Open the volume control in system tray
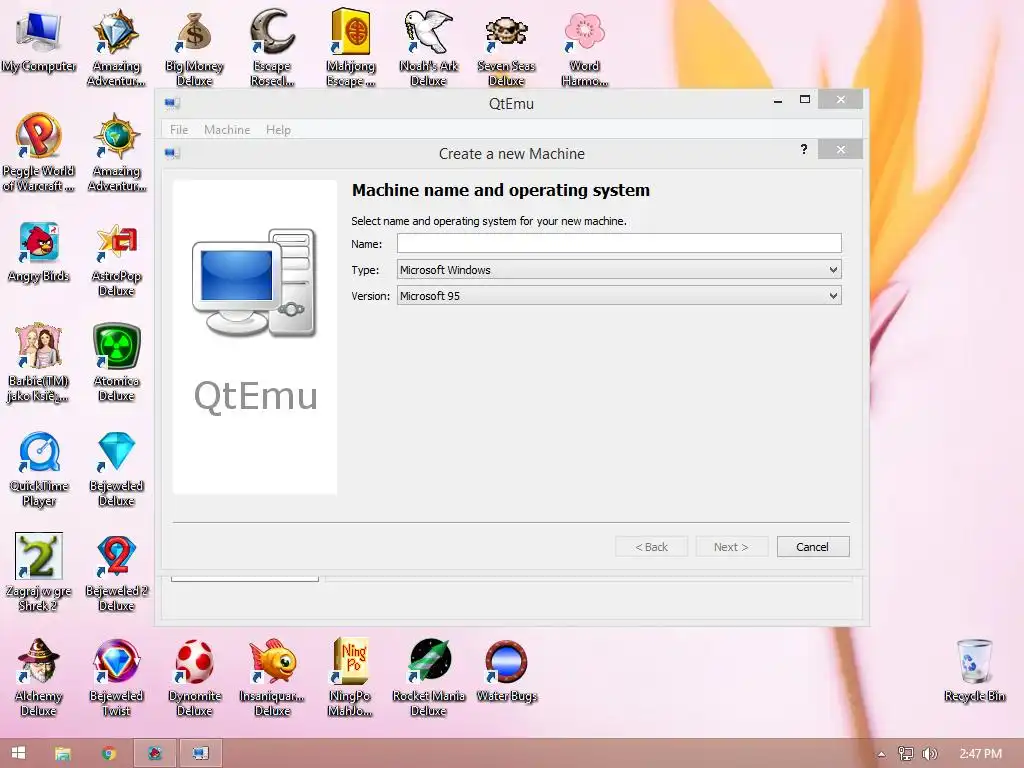Image resolution: width=1024 pixels, height=768 pixels. tap(929, 754)
